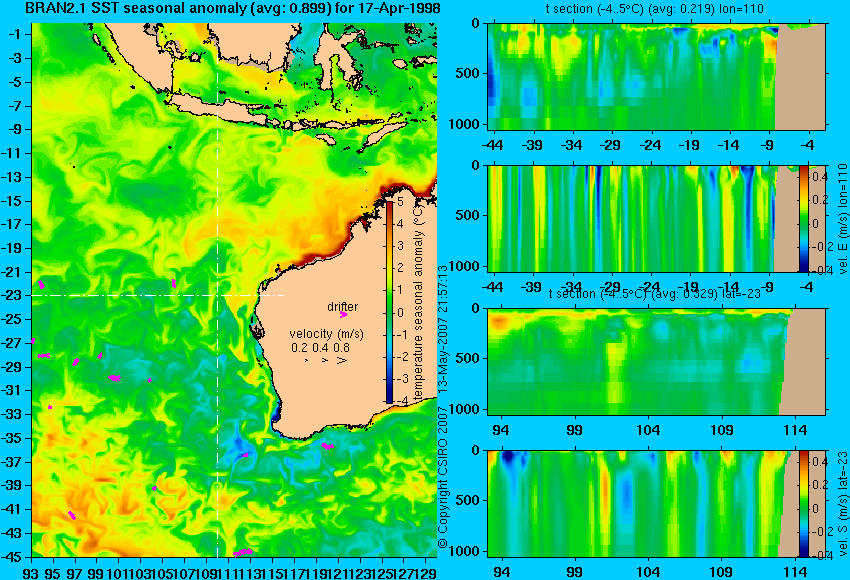Click the vel. S colorbar beside bottom section

point(803,504)
